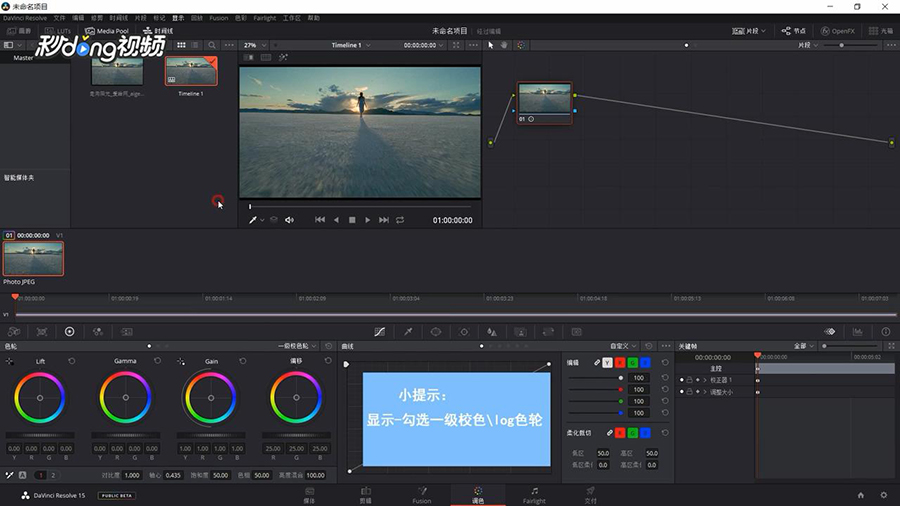Select the viewer hand pan tool
This screenshot has height=506, width=900.
pos(504,45)
